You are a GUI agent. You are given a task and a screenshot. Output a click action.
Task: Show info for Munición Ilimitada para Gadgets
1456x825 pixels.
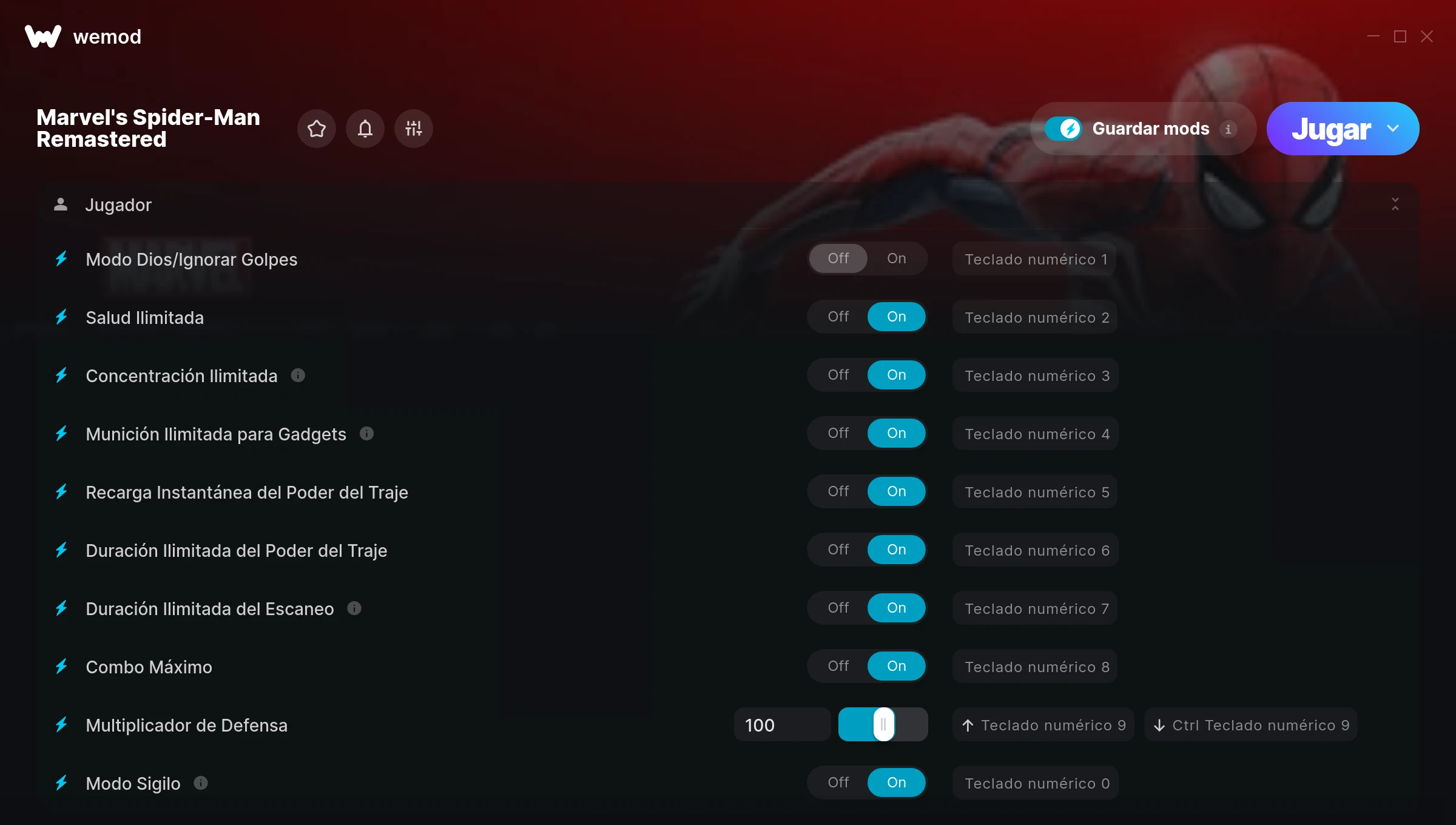click(x=366, y=433)
